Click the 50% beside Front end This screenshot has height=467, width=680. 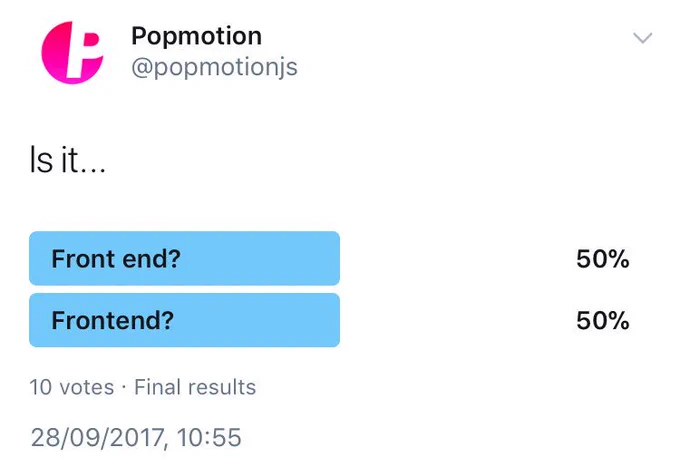coord(602,259)
